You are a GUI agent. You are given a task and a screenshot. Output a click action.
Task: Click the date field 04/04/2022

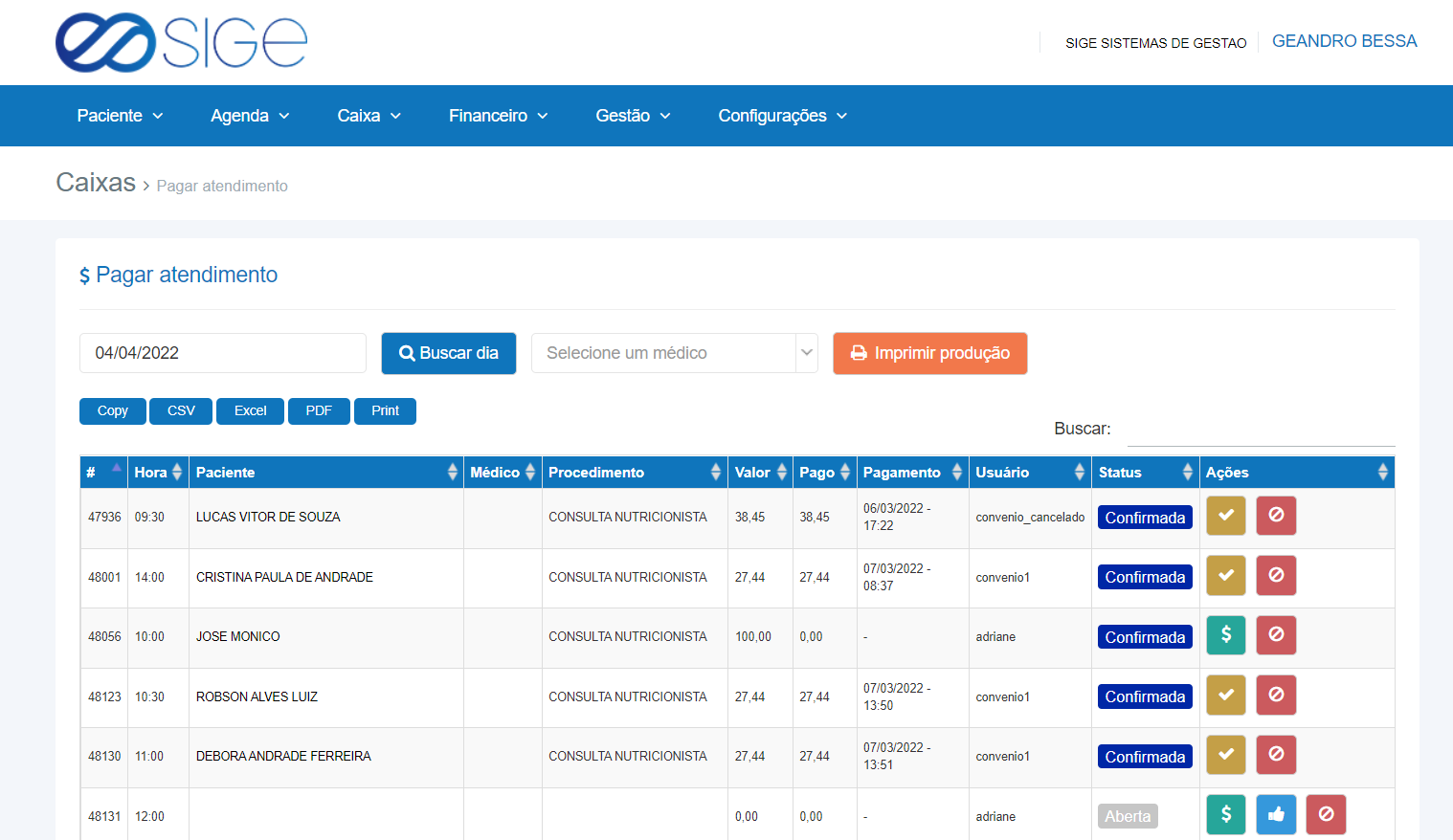(x=222, y=353)
